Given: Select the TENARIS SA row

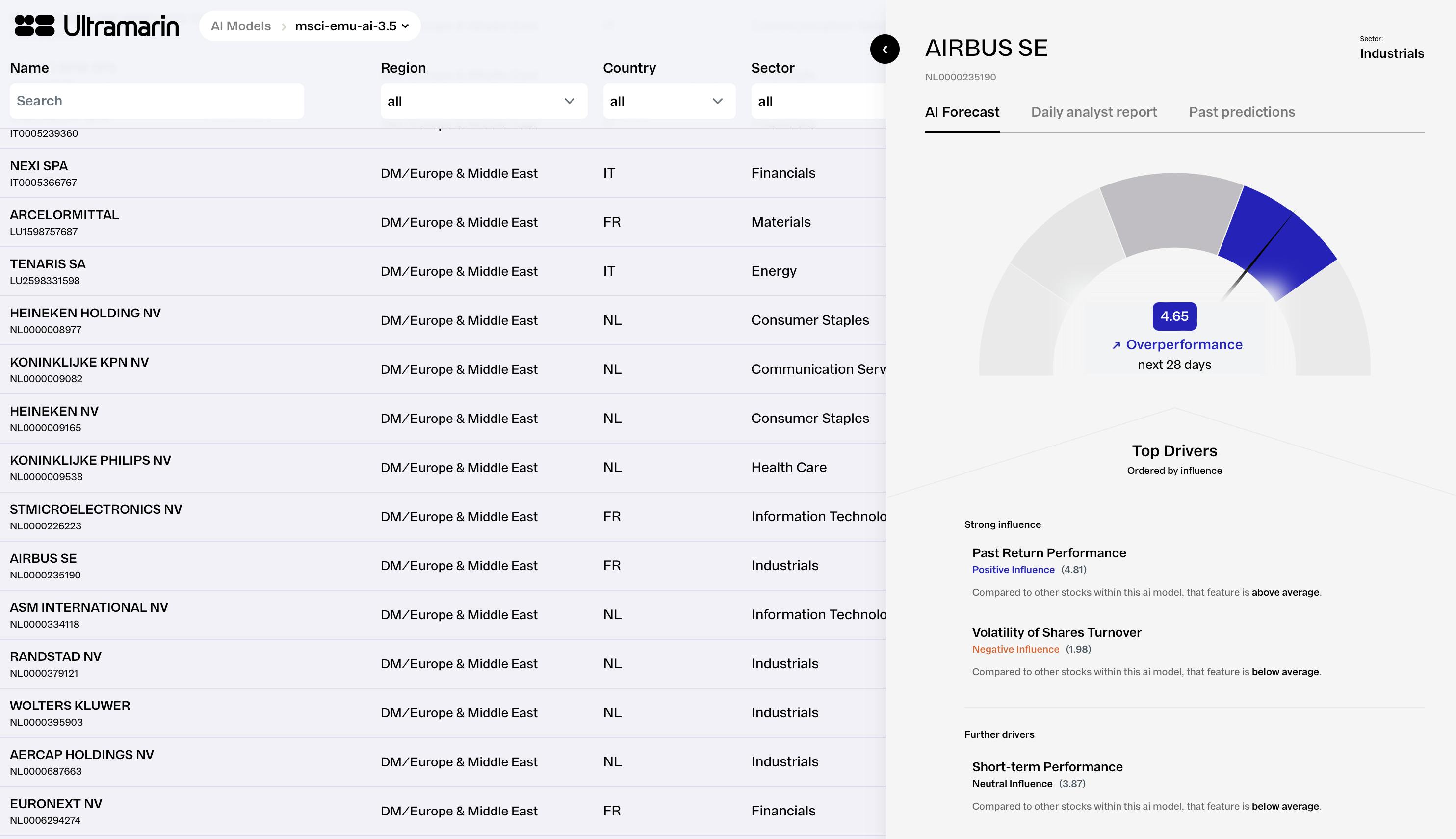Looking at the screenshot, I should (442, 271).
